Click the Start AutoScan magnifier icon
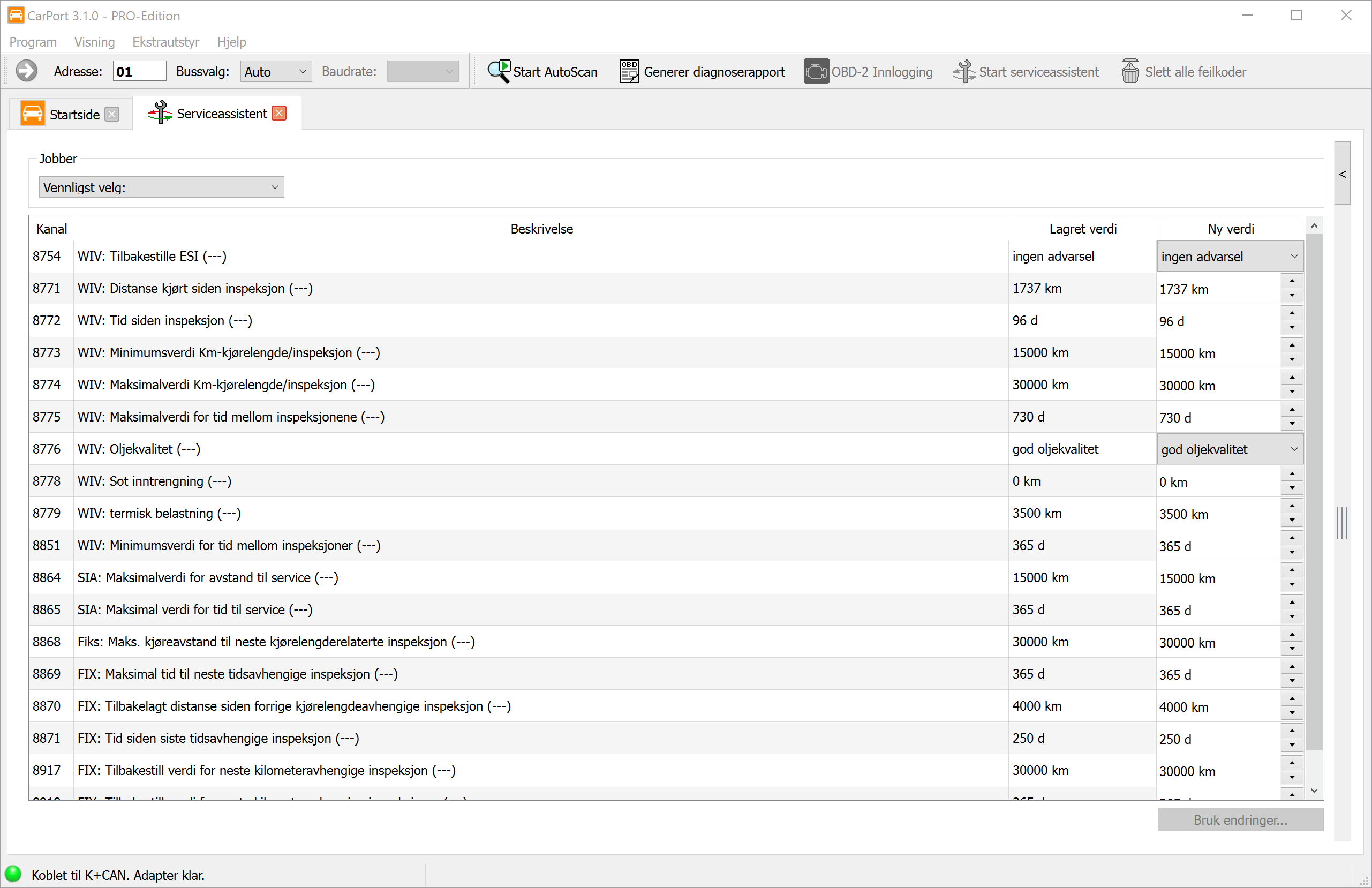Viewport: 1372px width, 888px height. click(x=499, y=72)
